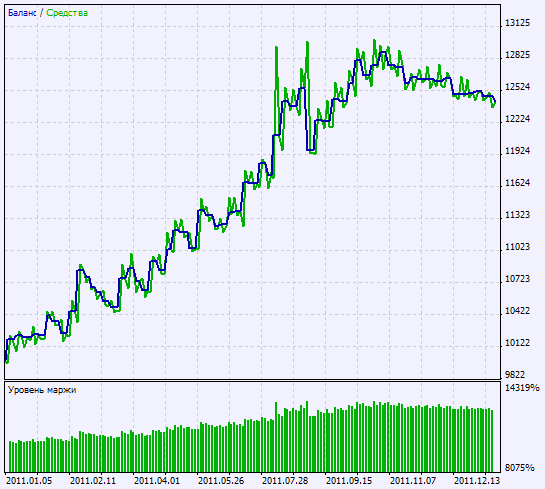The image size is (545, 489).
Task: Click the 11924 price axis value
Action: coord(518,151)
